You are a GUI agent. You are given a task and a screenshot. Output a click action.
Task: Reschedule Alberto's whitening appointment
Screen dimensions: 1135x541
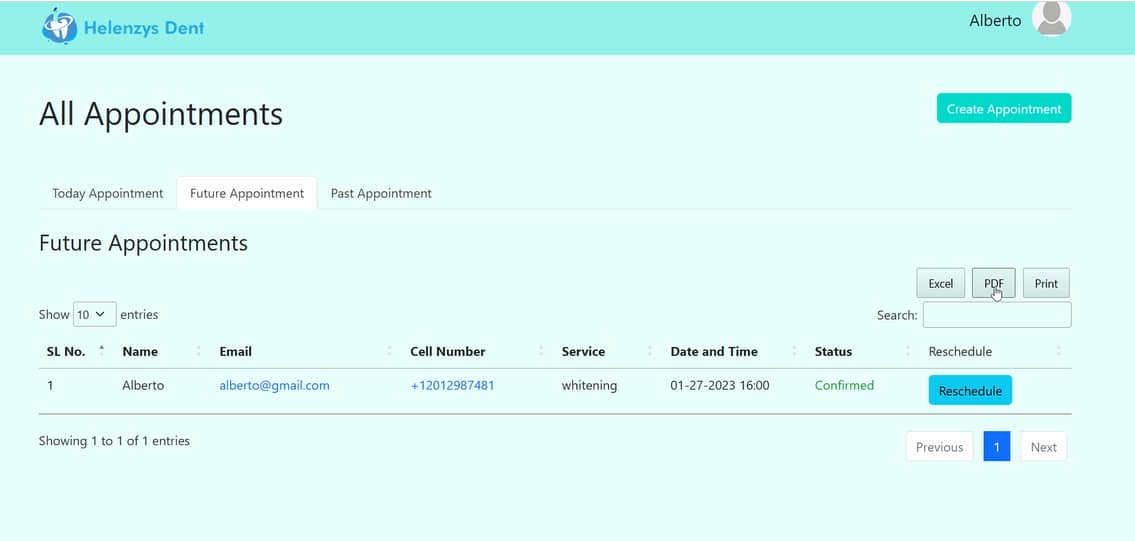(970, 391)
